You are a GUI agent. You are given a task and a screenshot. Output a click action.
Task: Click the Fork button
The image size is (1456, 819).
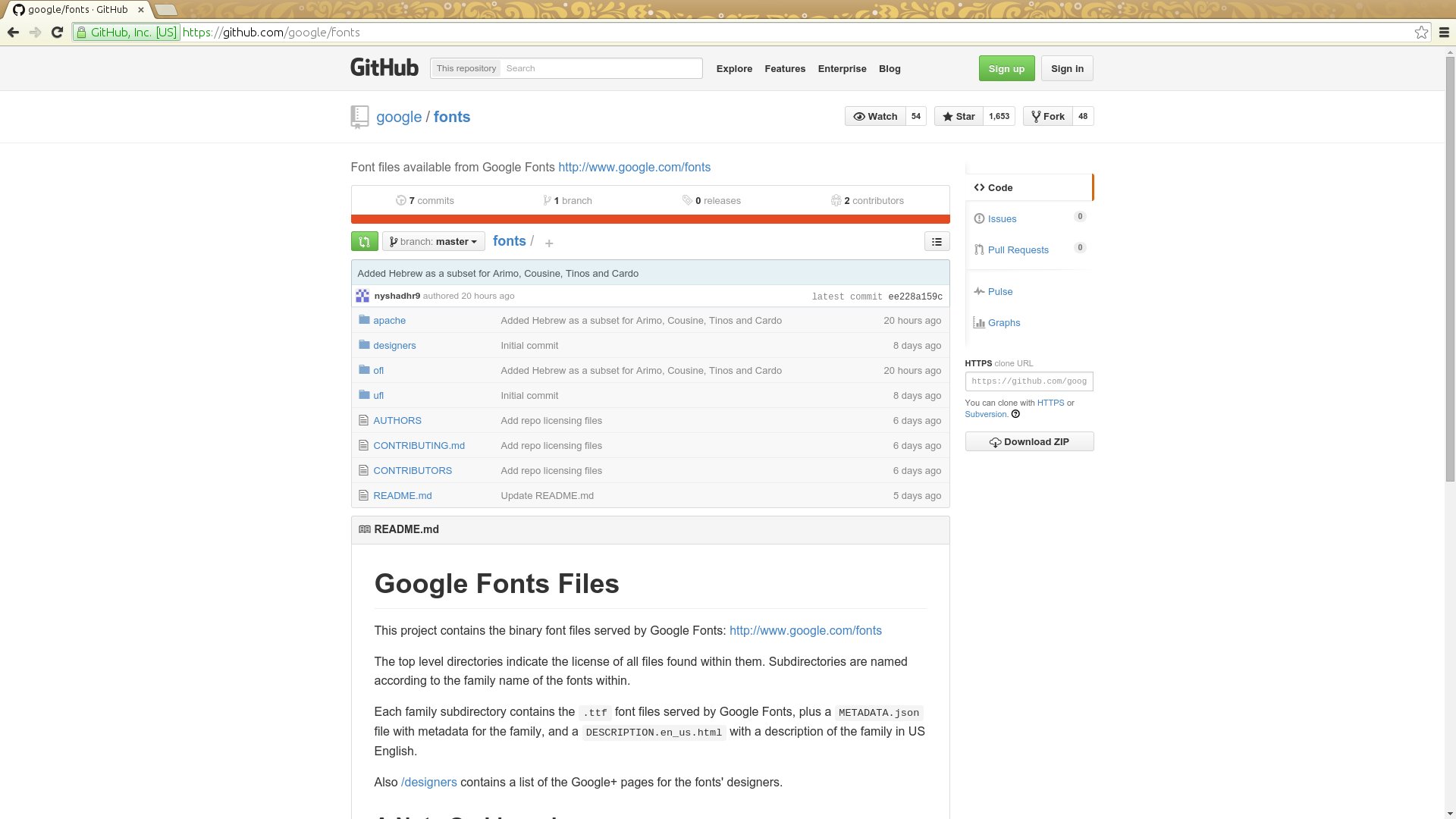1048,116
